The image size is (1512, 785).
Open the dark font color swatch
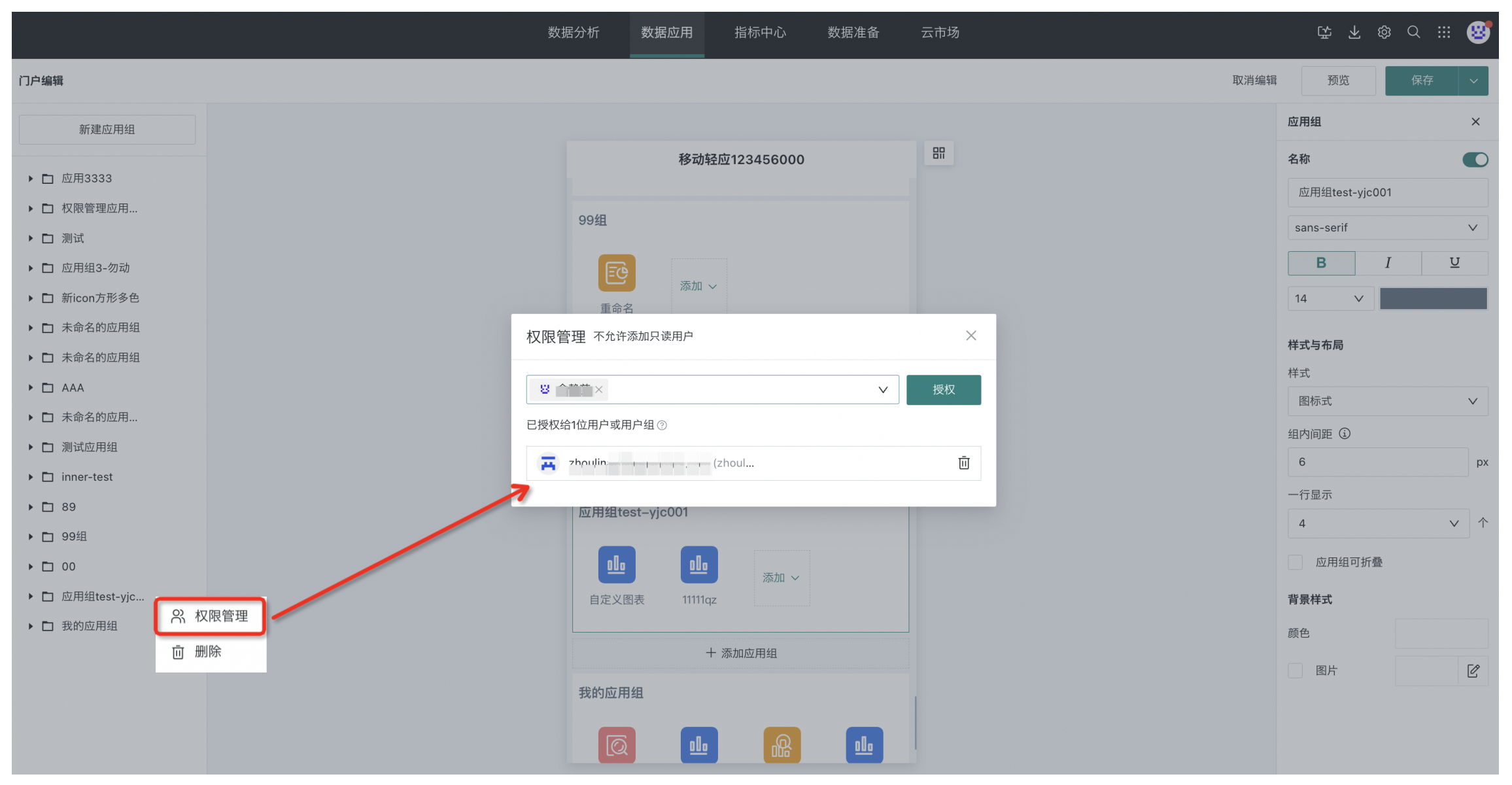pos(1433,298)
